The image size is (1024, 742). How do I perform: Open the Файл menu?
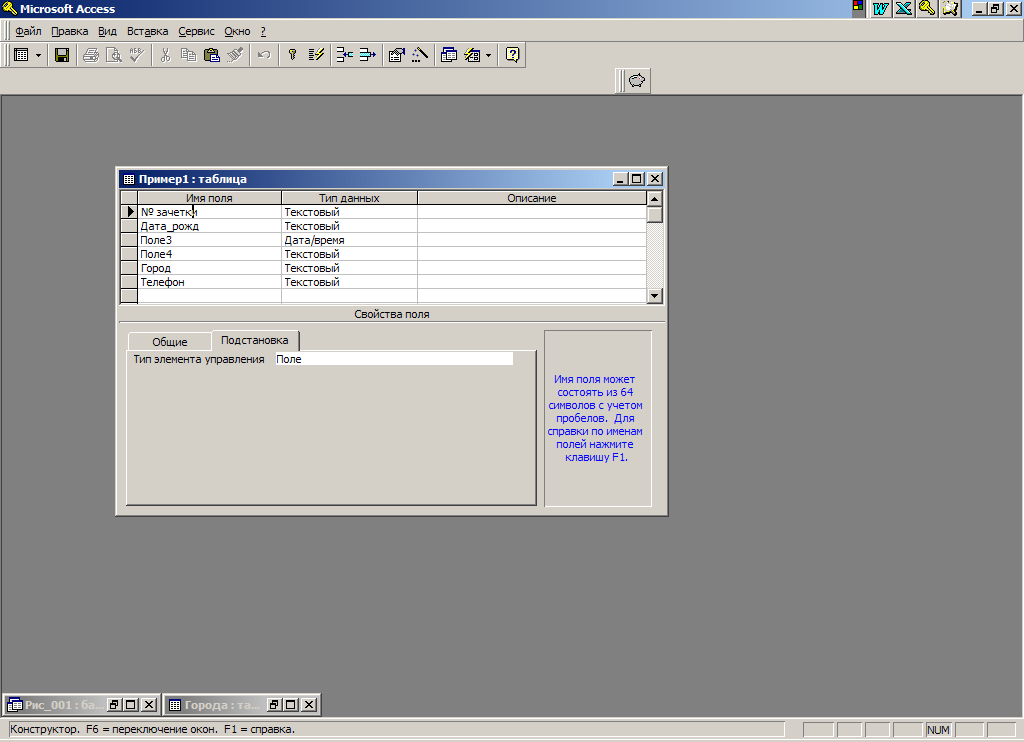[28, 31]
